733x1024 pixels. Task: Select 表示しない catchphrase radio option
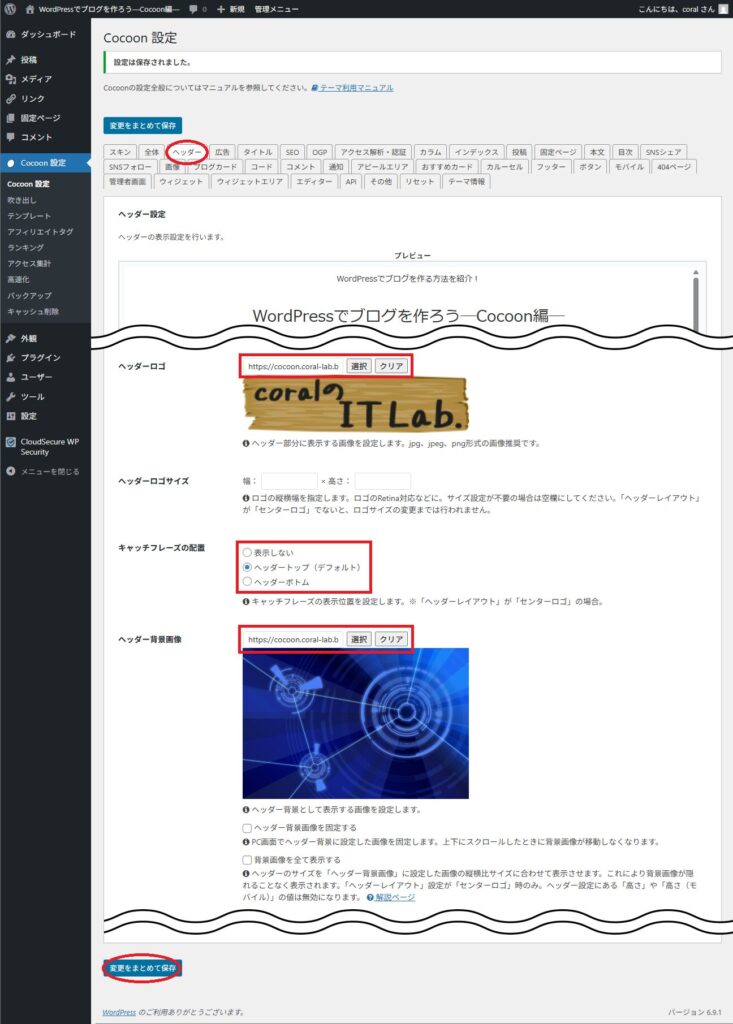pyautogui.click(x=247, y=552)
